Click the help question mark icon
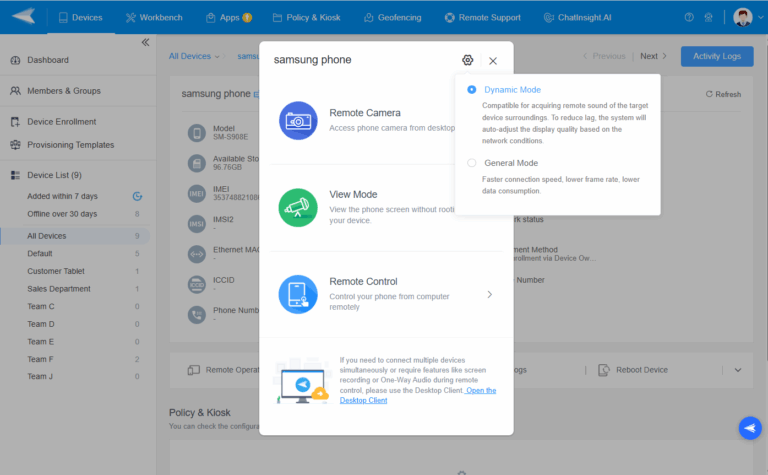Screen dimensions: 768x475 [689, 18]
